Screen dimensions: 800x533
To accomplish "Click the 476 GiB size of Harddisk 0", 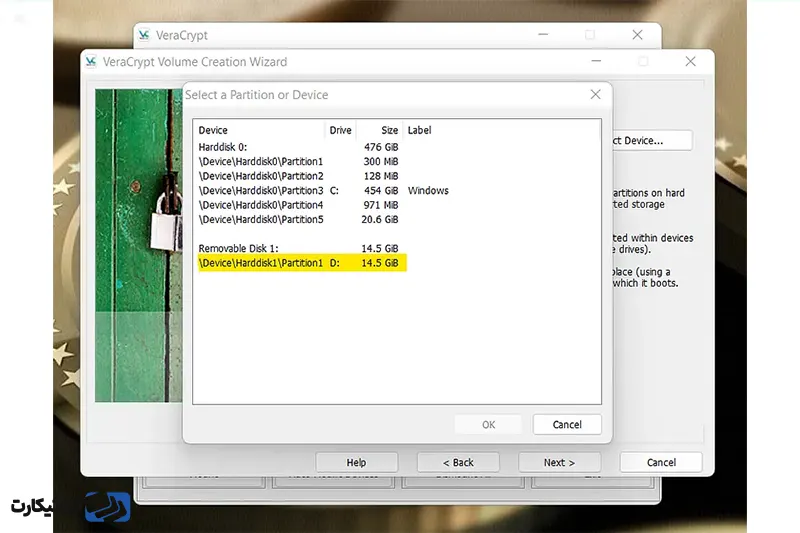I will [381, 147].
